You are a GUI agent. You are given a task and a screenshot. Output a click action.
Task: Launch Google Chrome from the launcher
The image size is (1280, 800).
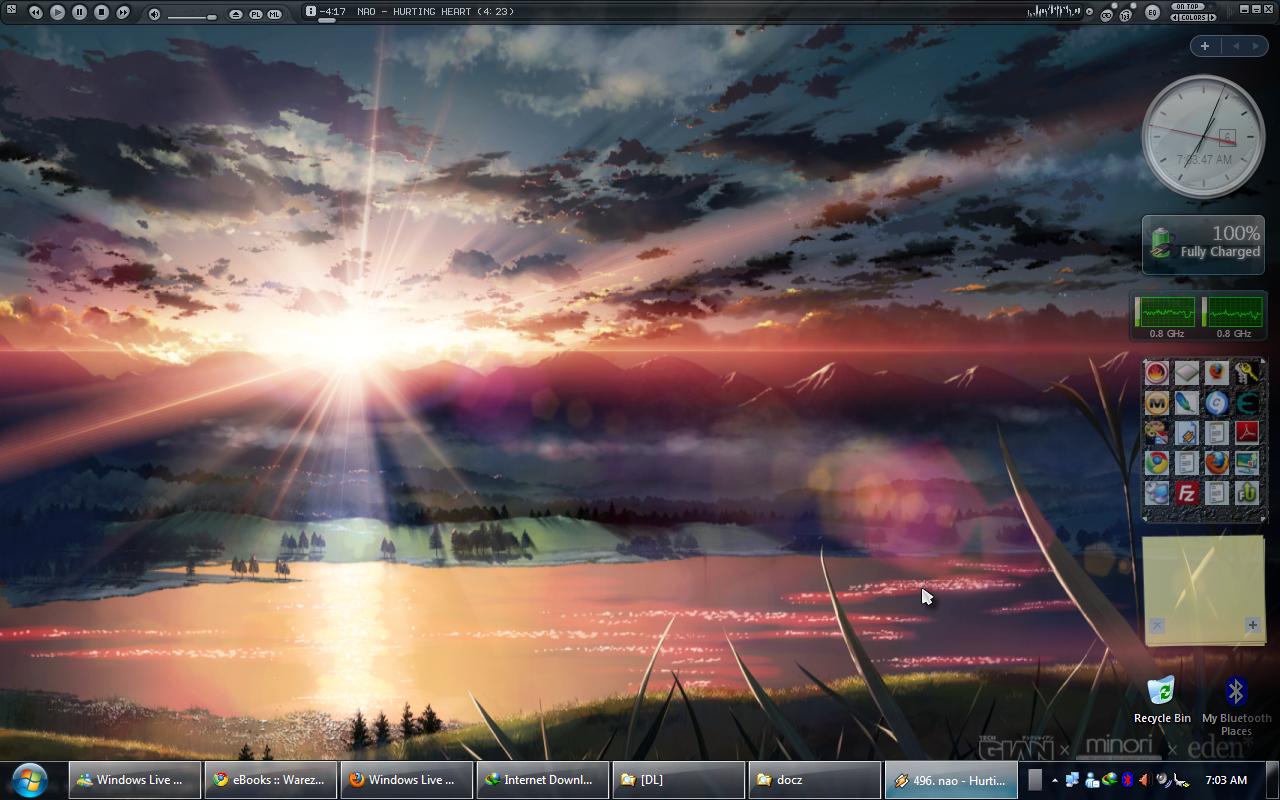coord(1157,463)
